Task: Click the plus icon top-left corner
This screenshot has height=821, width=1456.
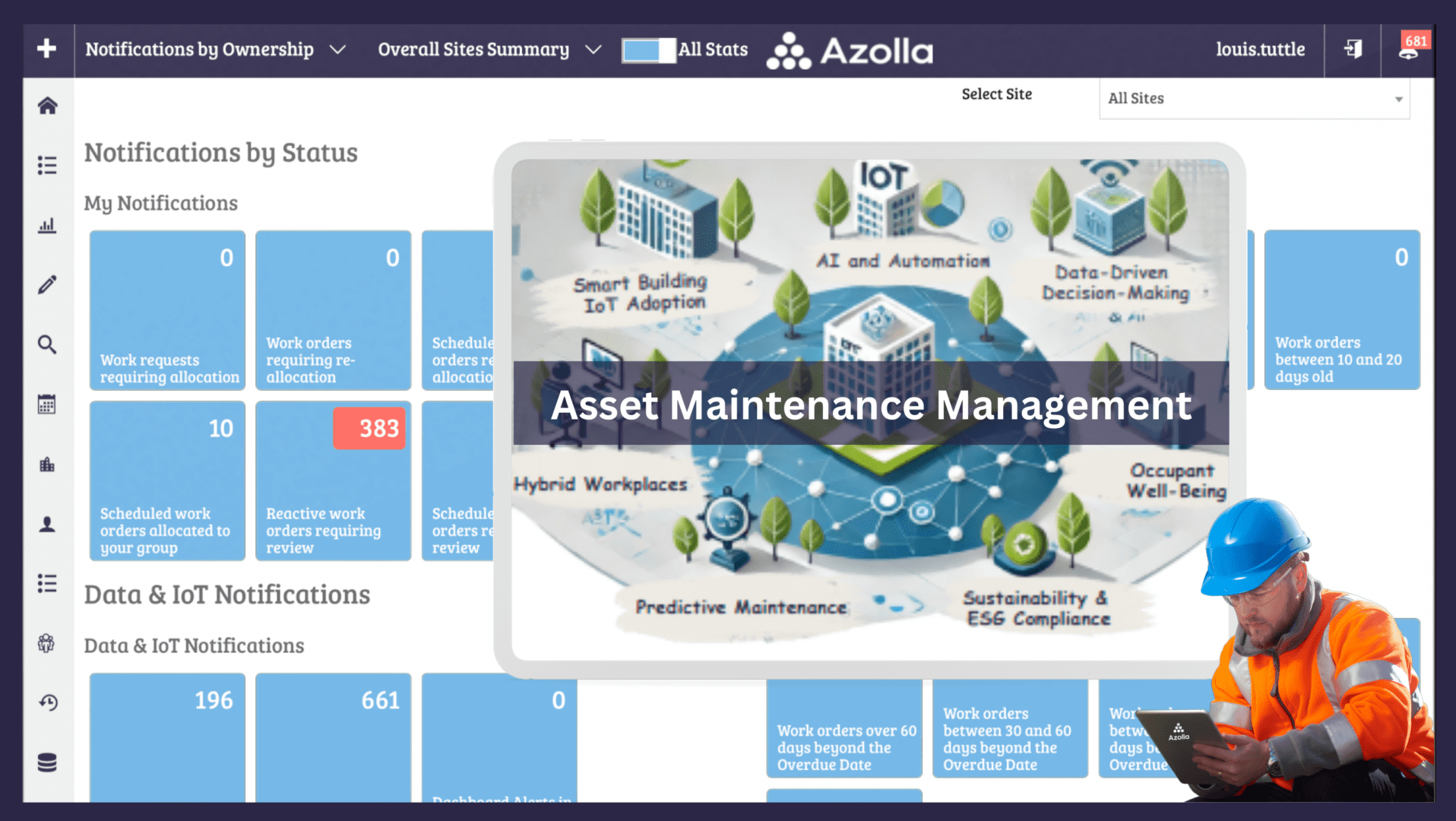Action: (x=47, y=50)
